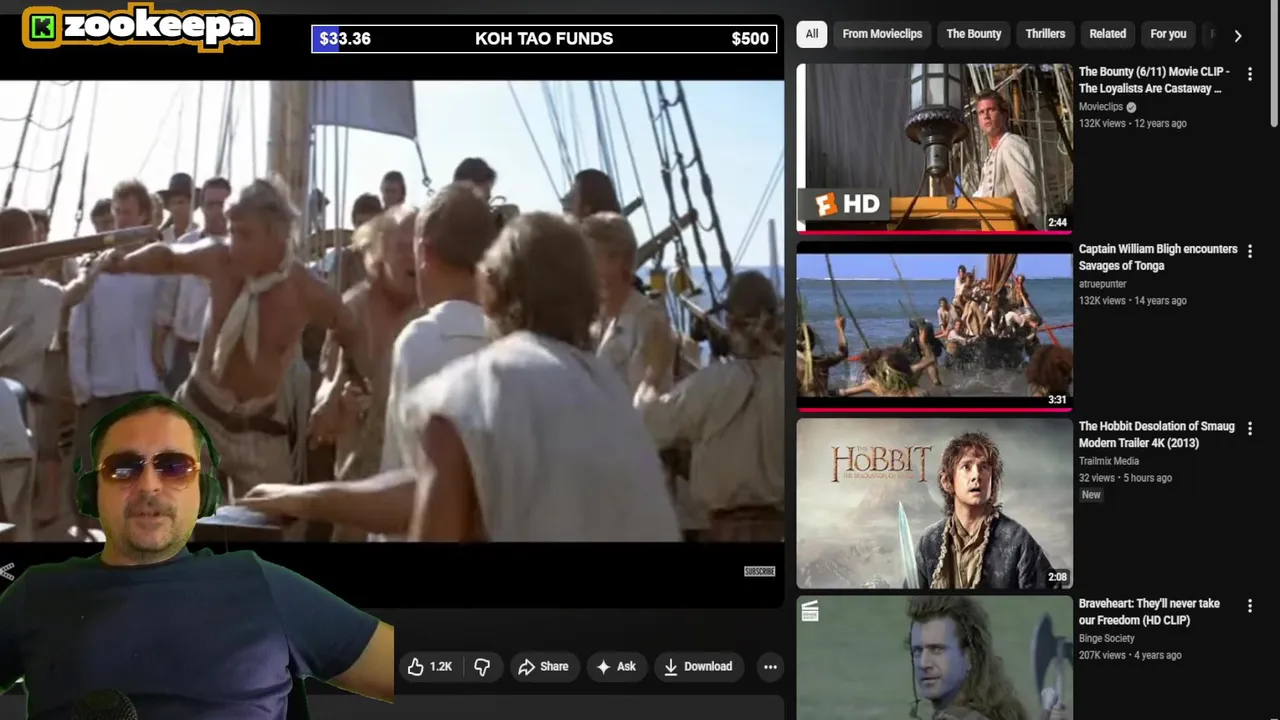1280x720 pixels.
Task: Download the video
Action: pyautogui.click(x=698, y=667)
